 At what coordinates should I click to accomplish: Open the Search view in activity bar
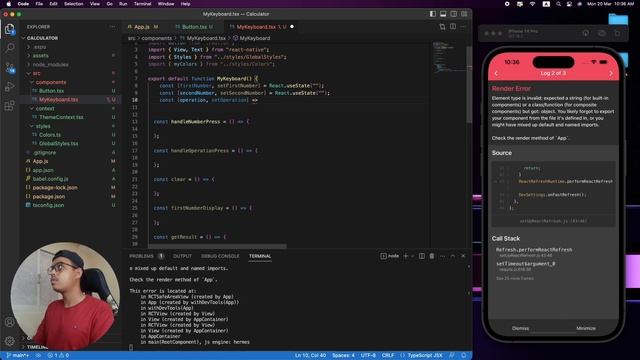click(x=9, y=48)
